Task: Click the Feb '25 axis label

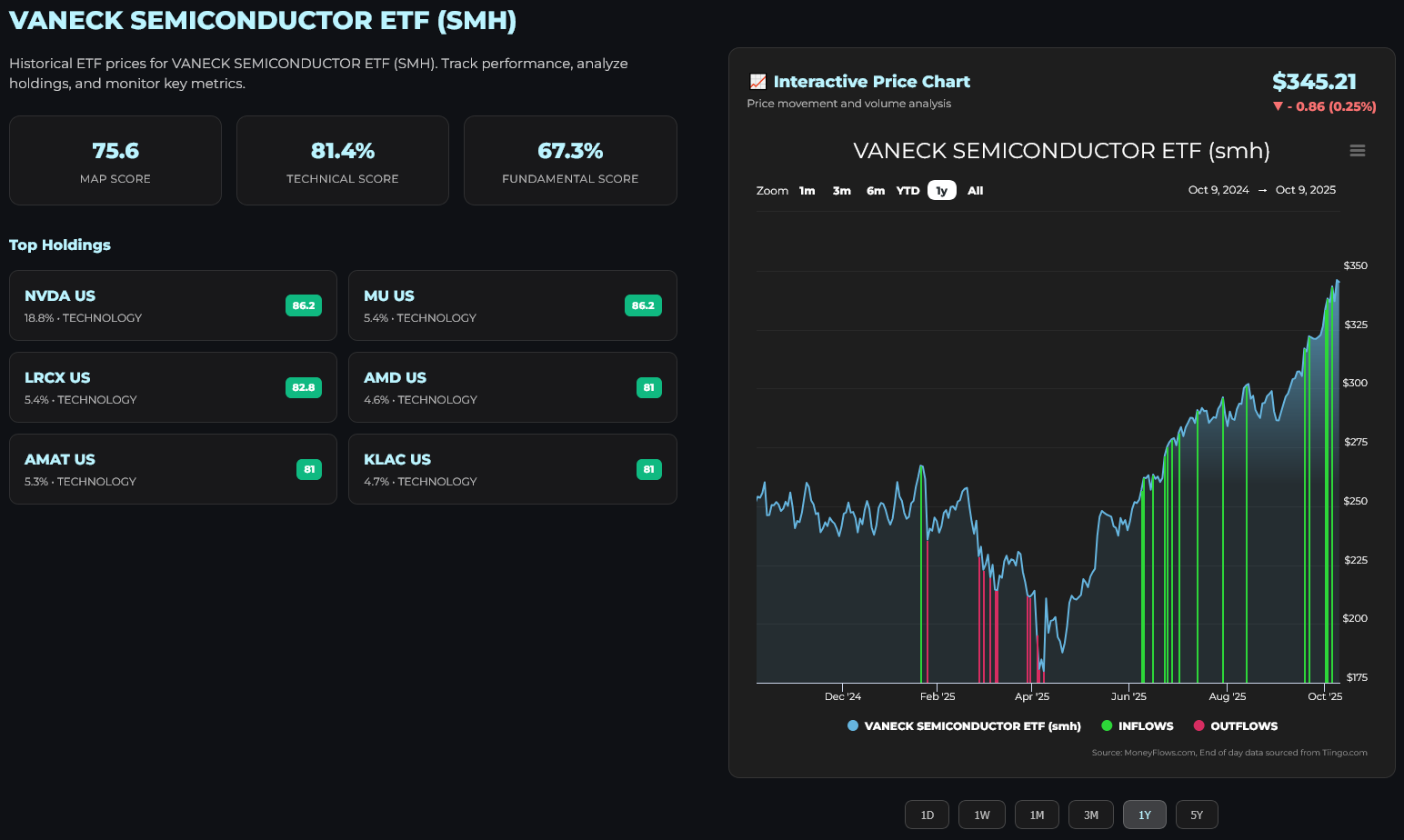Action: pyautogui.click(x=938, y=696)
